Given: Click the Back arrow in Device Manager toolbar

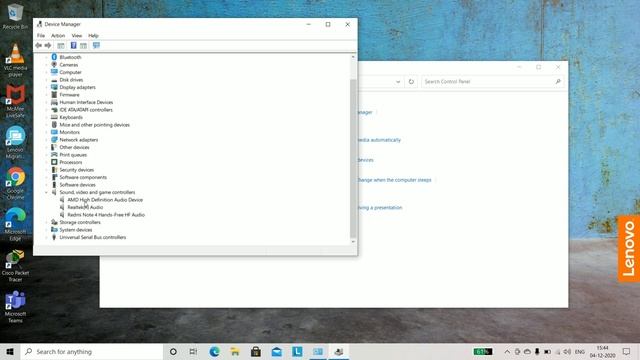Looking at the screenshot, I should pyautogui.click(x=39, y=45).
